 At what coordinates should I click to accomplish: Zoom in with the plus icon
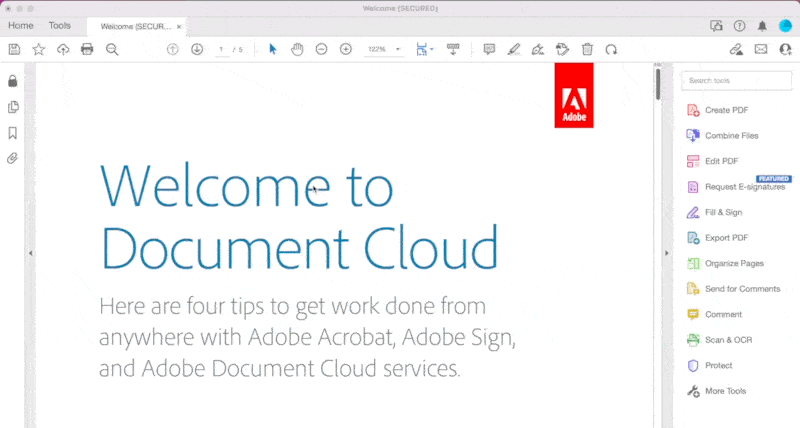click(x=346, y=49)
